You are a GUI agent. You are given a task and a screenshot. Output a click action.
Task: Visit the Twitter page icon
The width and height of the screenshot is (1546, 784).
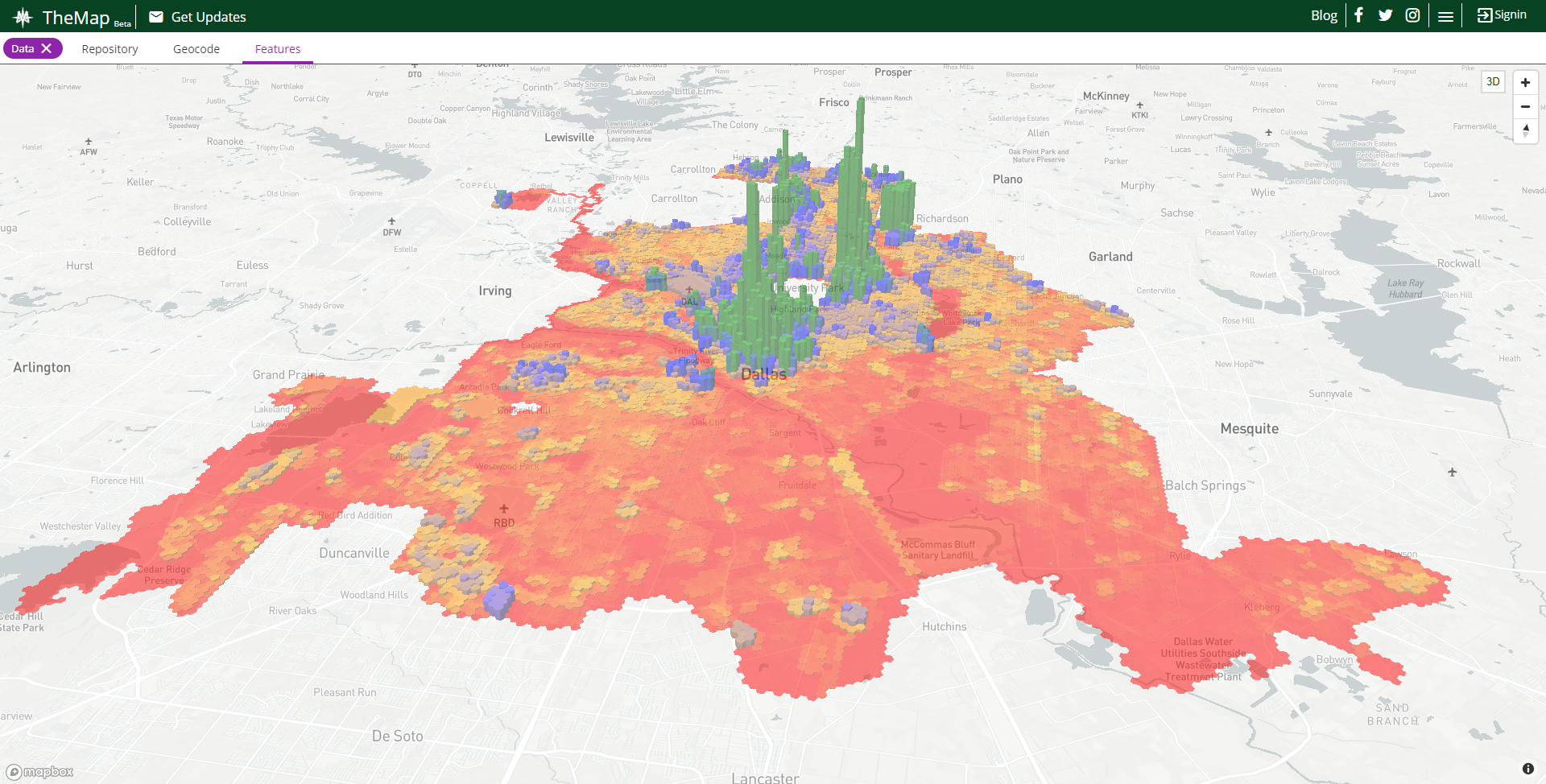click(x=1385, y=15)
